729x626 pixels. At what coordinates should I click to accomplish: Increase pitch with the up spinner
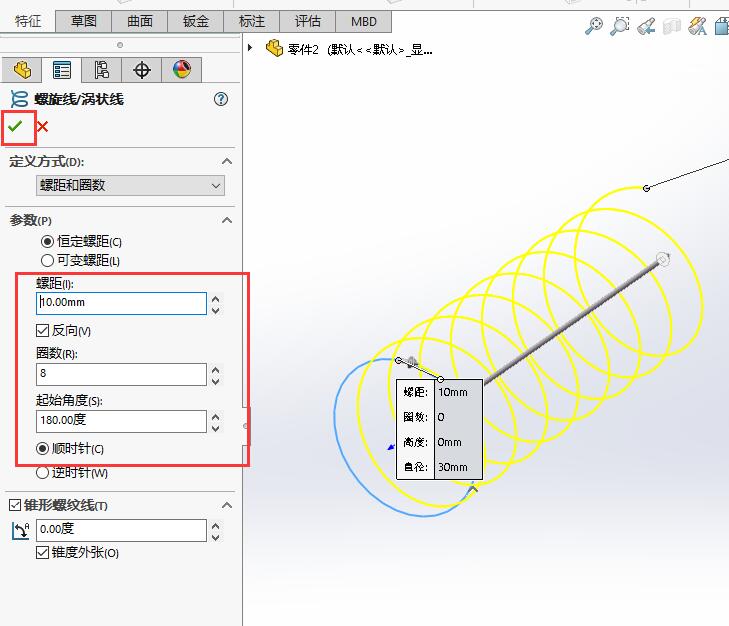pyautogui.click(x=216, y=299)
